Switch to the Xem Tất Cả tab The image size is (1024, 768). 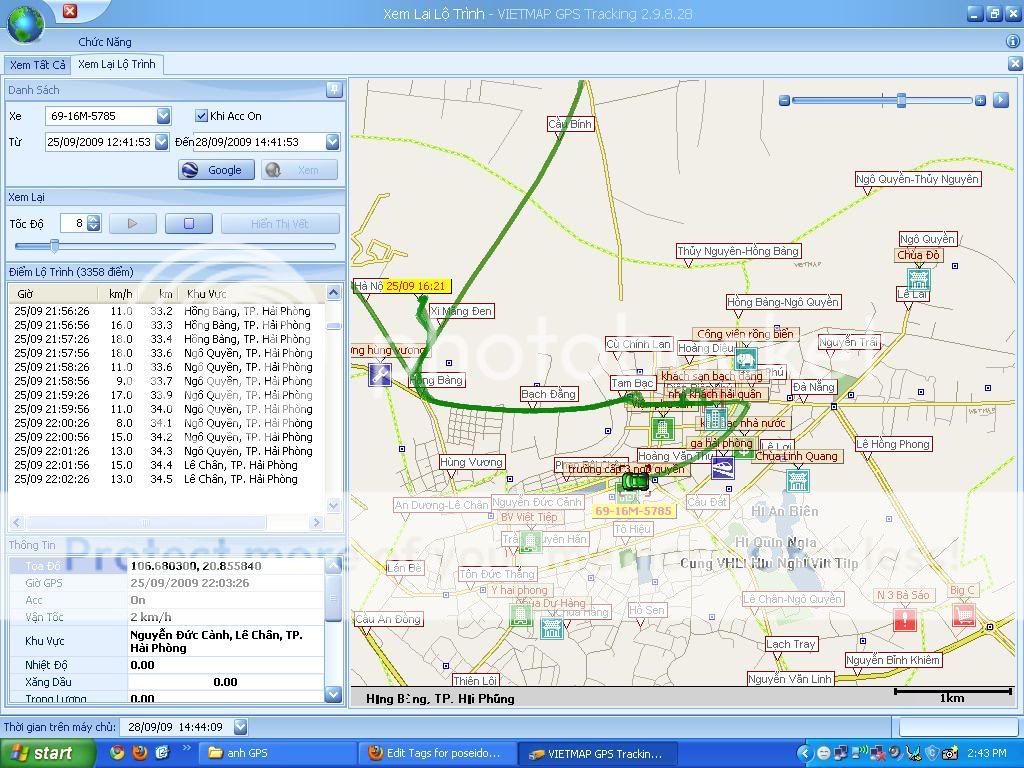[37, 64]
